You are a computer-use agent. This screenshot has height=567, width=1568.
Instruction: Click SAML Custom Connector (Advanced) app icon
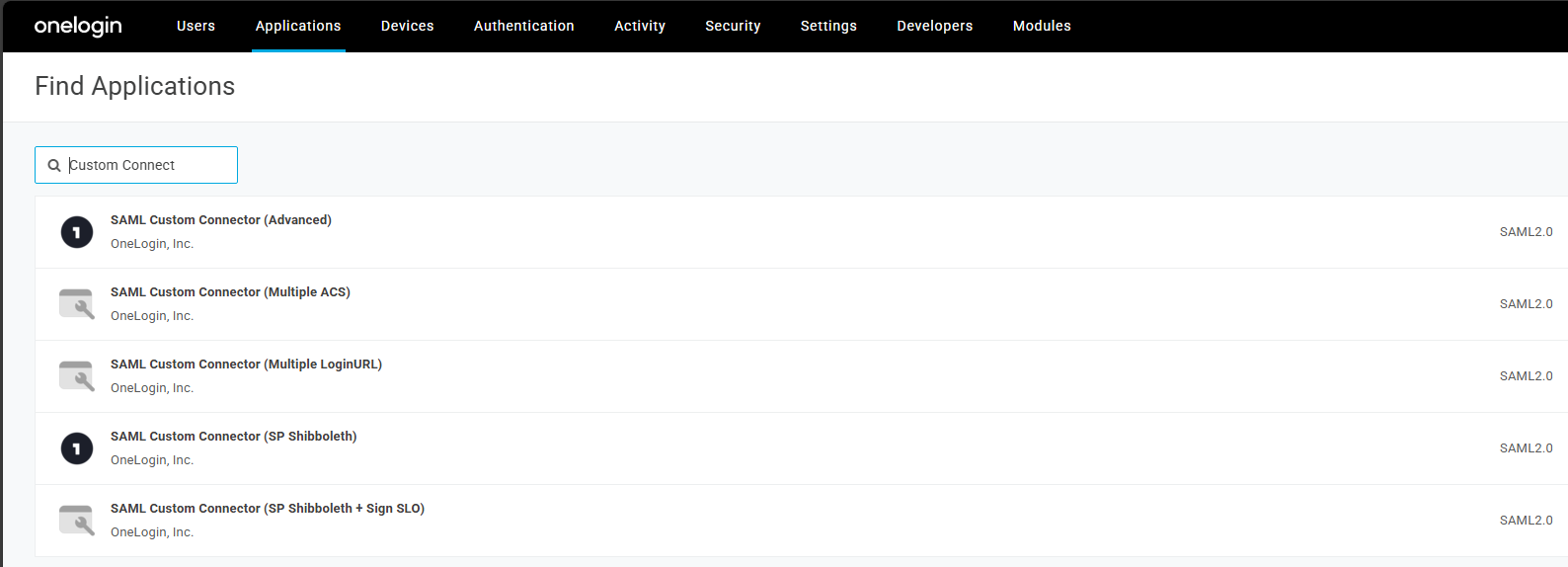pyautogui.click(x=77, y=232)
